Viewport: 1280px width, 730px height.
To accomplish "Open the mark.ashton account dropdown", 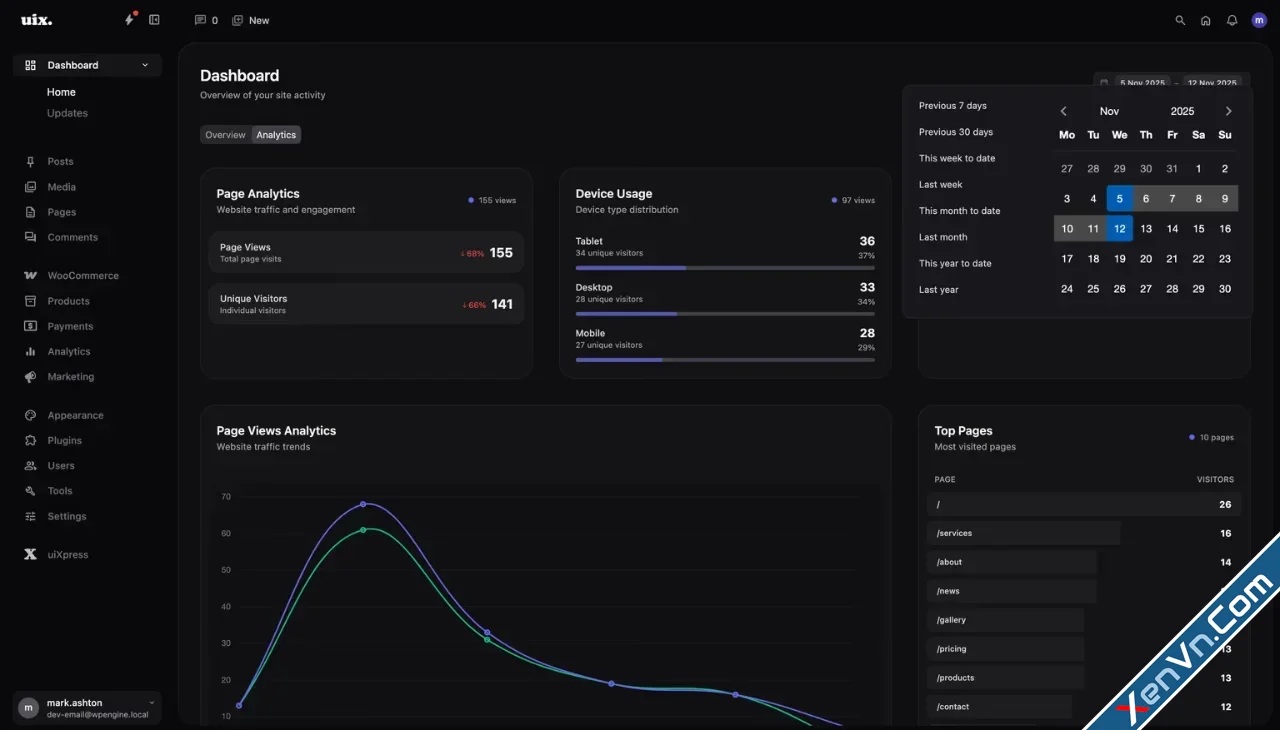I will (85, 708).
